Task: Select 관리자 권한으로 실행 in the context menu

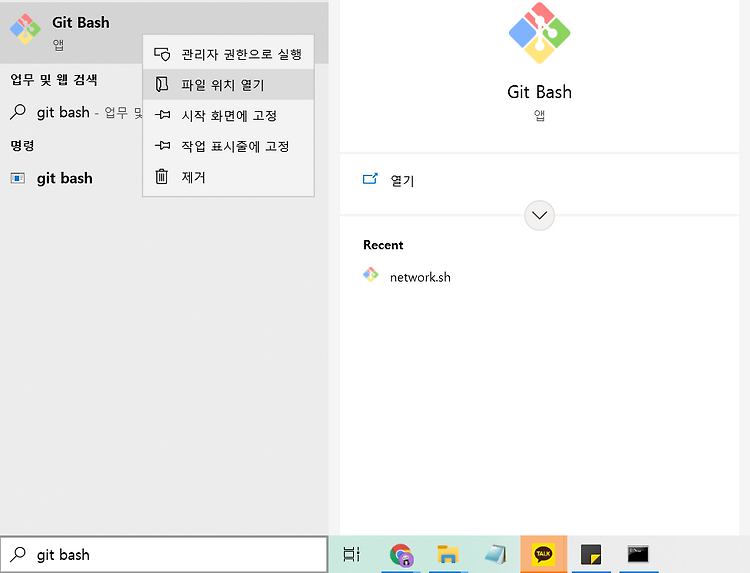Action: coord(228,54)
